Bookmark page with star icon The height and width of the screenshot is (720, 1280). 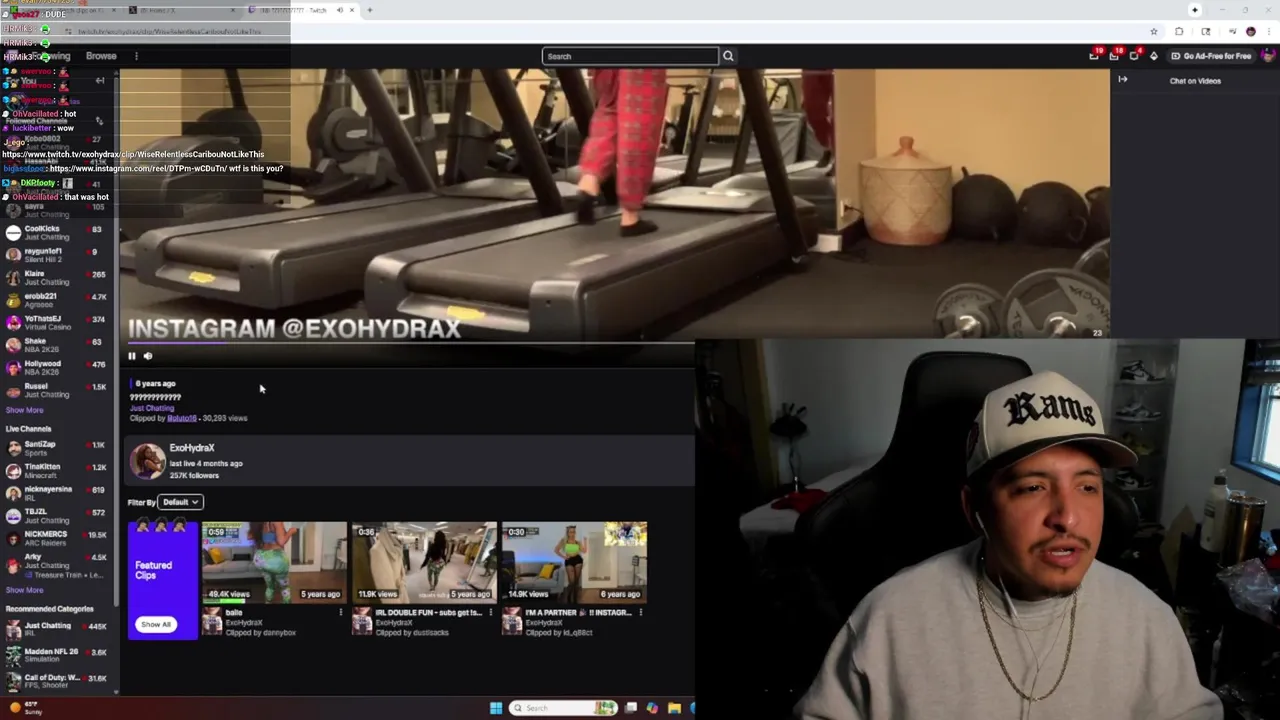pyautogui.click(x=1153, y=31)
